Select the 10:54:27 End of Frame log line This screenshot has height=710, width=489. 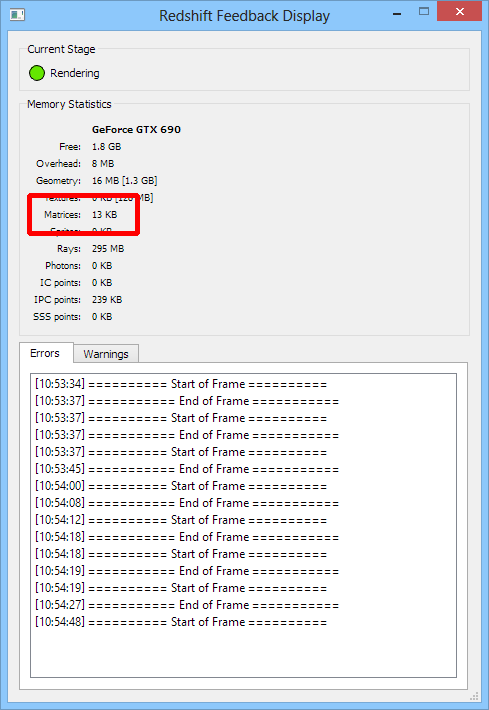[x=187, y=605]
